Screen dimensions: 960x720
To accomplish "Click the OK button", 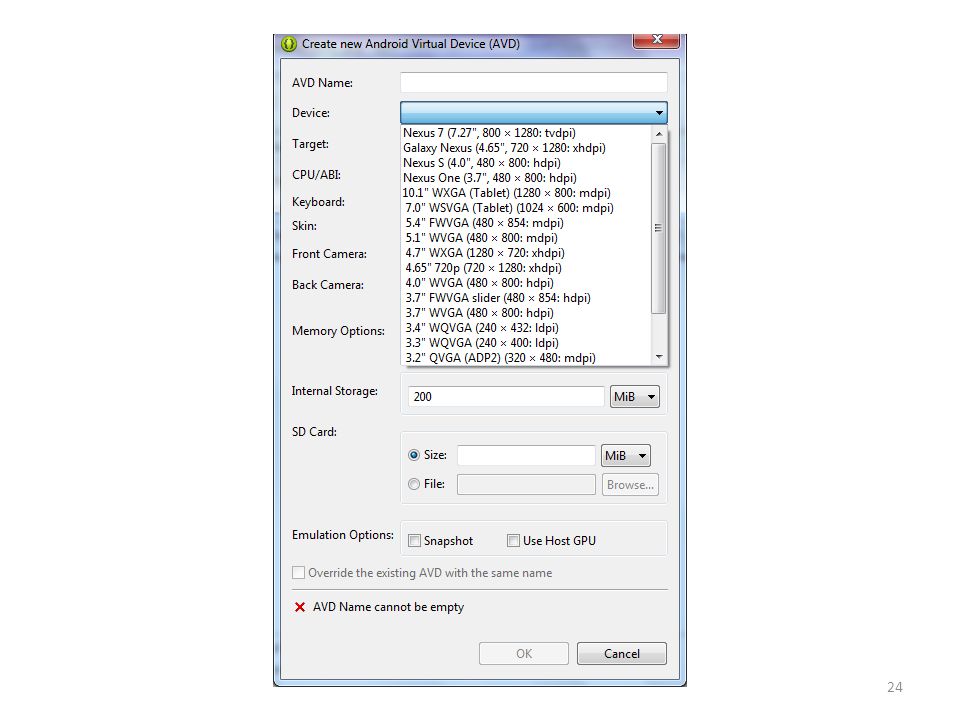I will [523, 653].
